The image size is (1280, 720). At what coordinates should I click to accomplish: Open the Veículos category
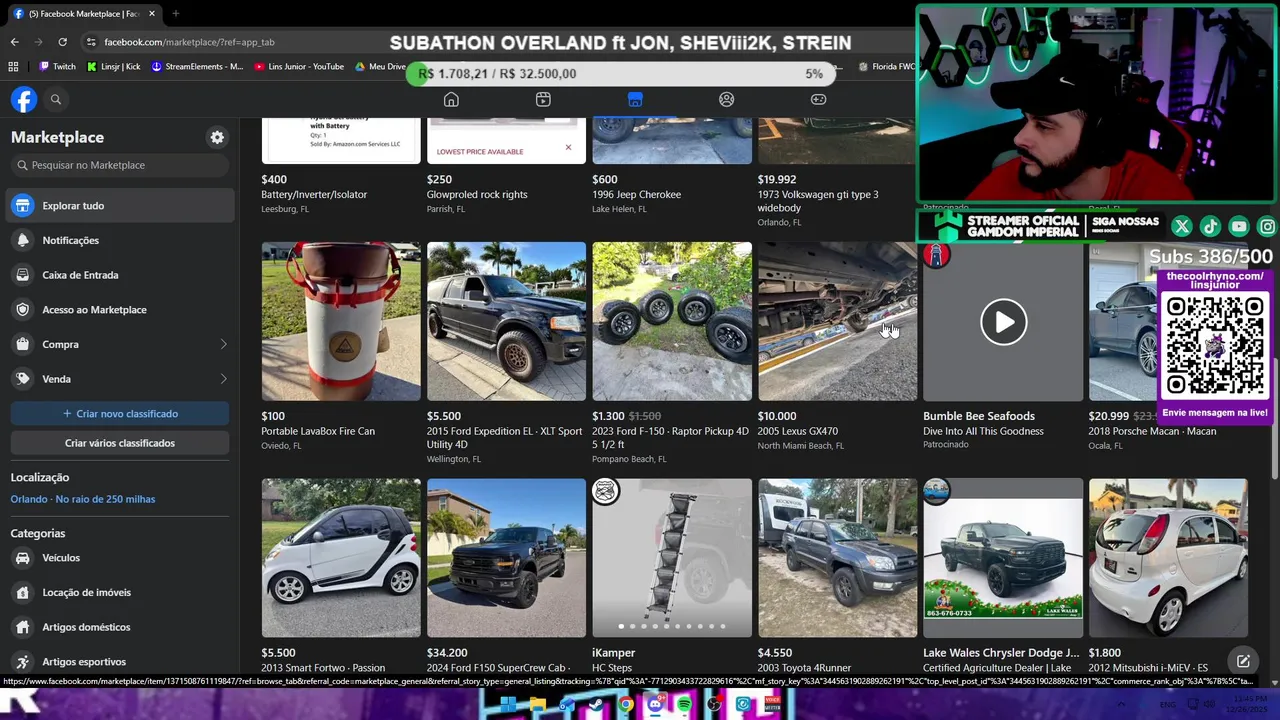(120, 558)
